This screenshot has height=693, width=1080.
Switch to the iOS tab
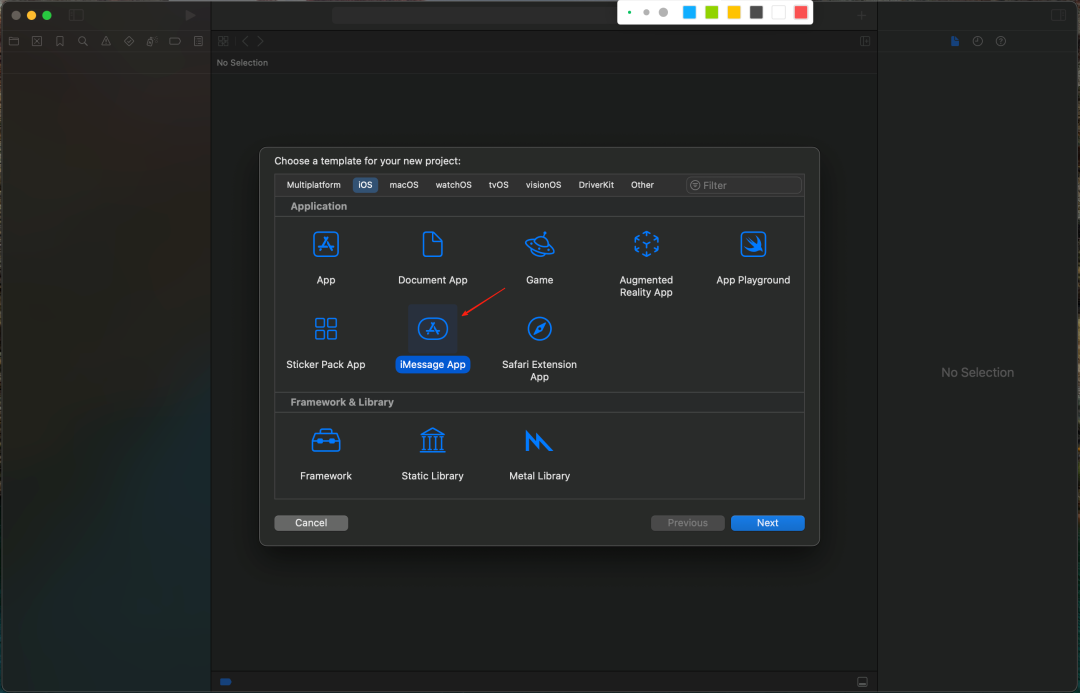365,185
